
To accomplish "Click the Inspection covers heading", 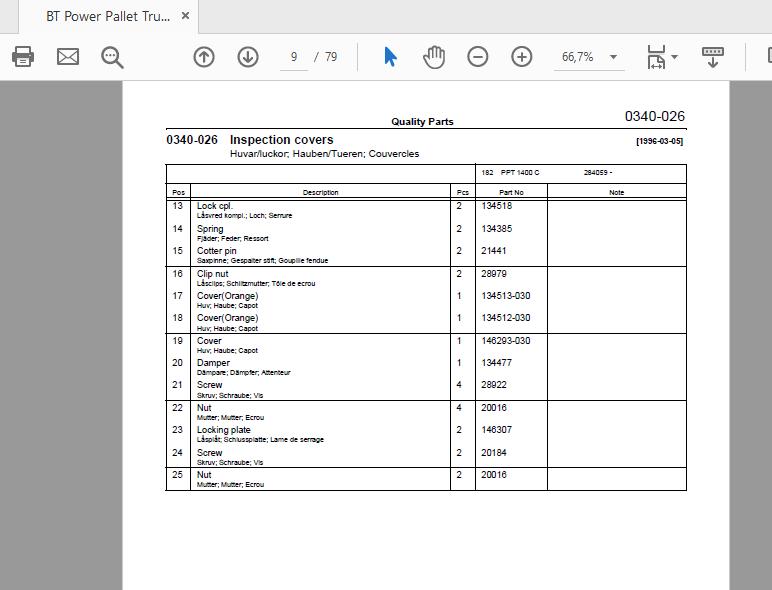I will click(282, 140).
